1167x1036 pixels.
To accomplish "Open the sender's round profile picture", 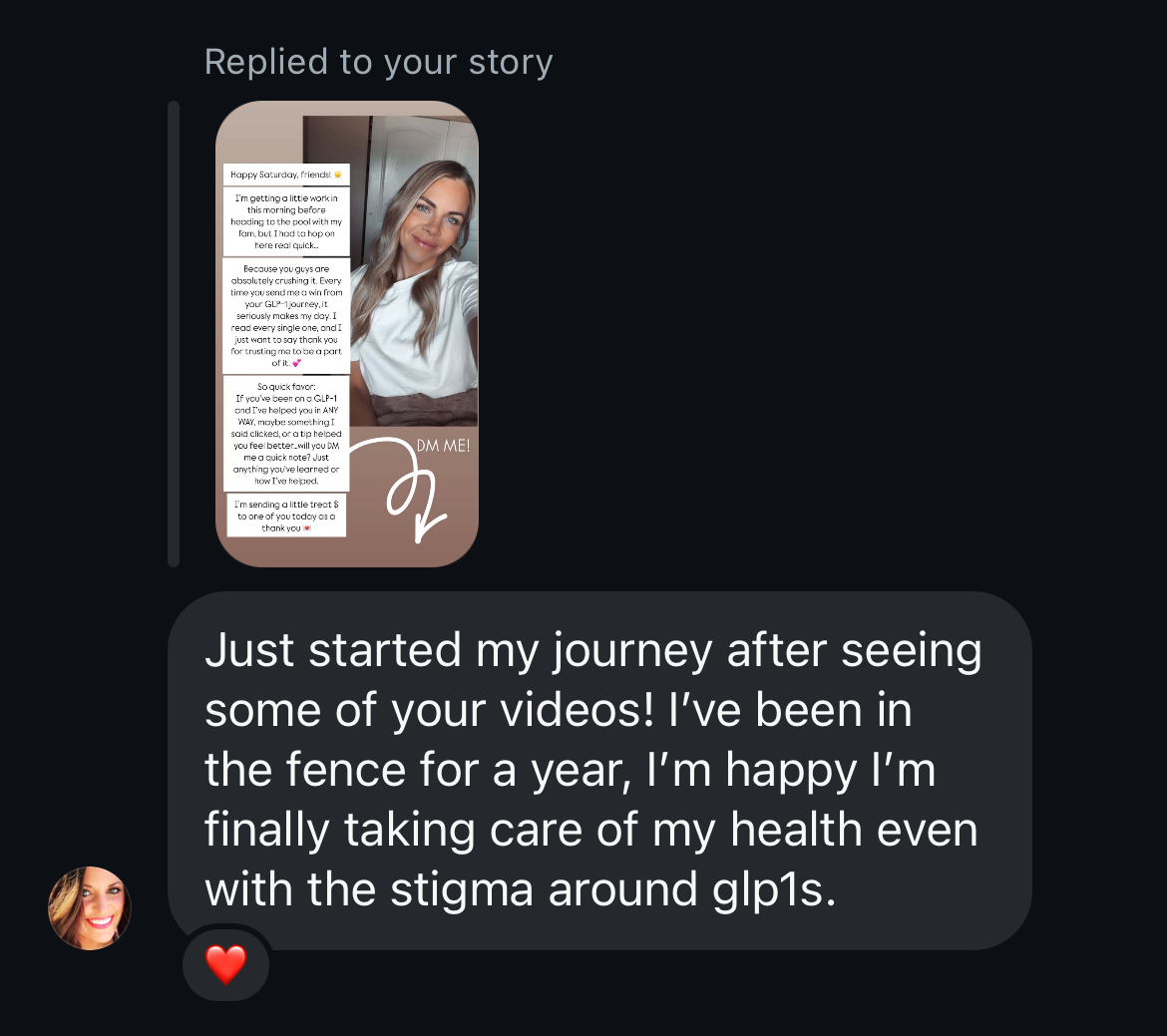I will 90,908.
